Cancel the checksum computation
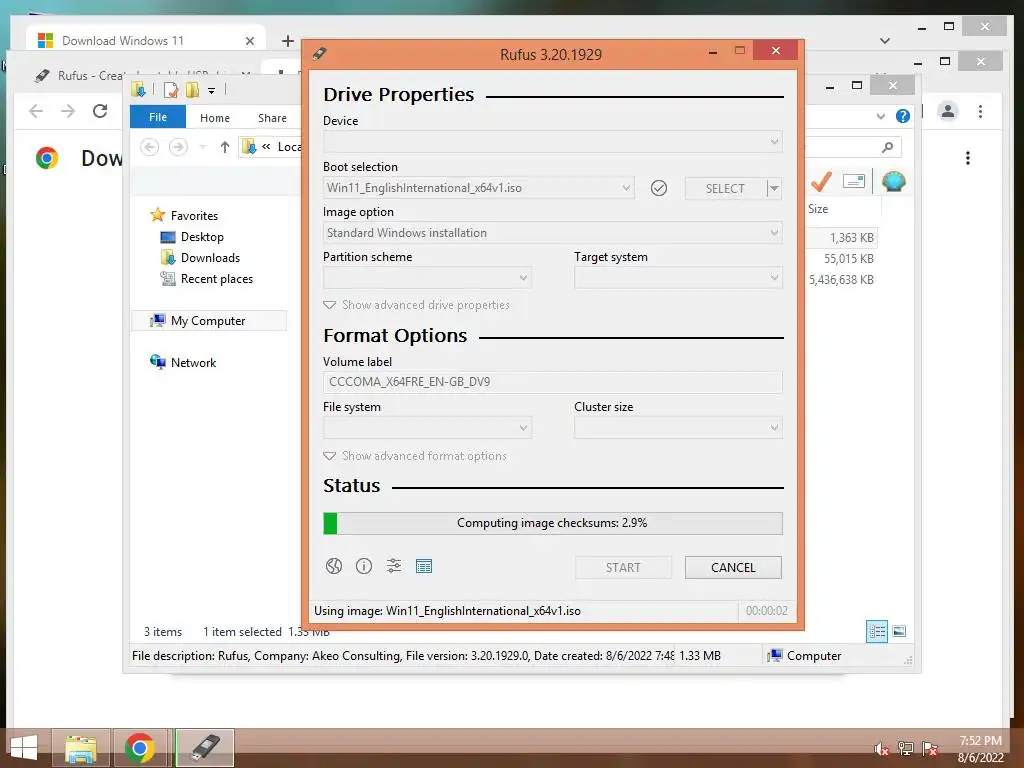The height and width of the screenshot is (768, 1024). [733, 568]
